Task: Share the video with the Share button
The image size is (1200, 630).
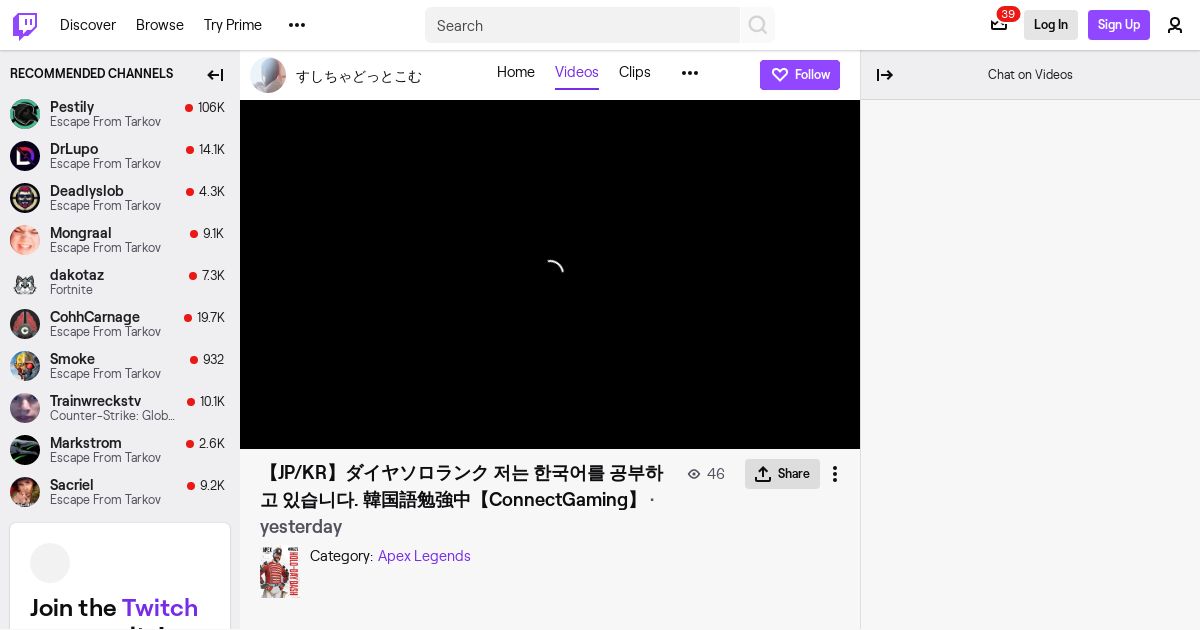Action: tap(782, 474)
